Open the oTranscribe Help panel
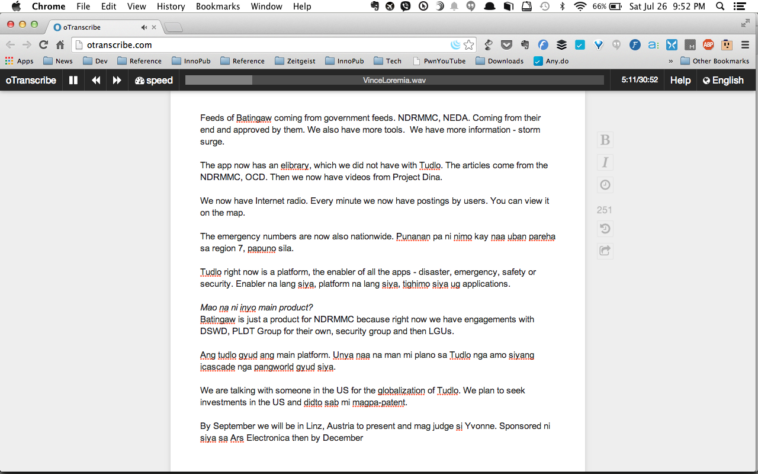This screenshot has width=758, height=474. 680,80
